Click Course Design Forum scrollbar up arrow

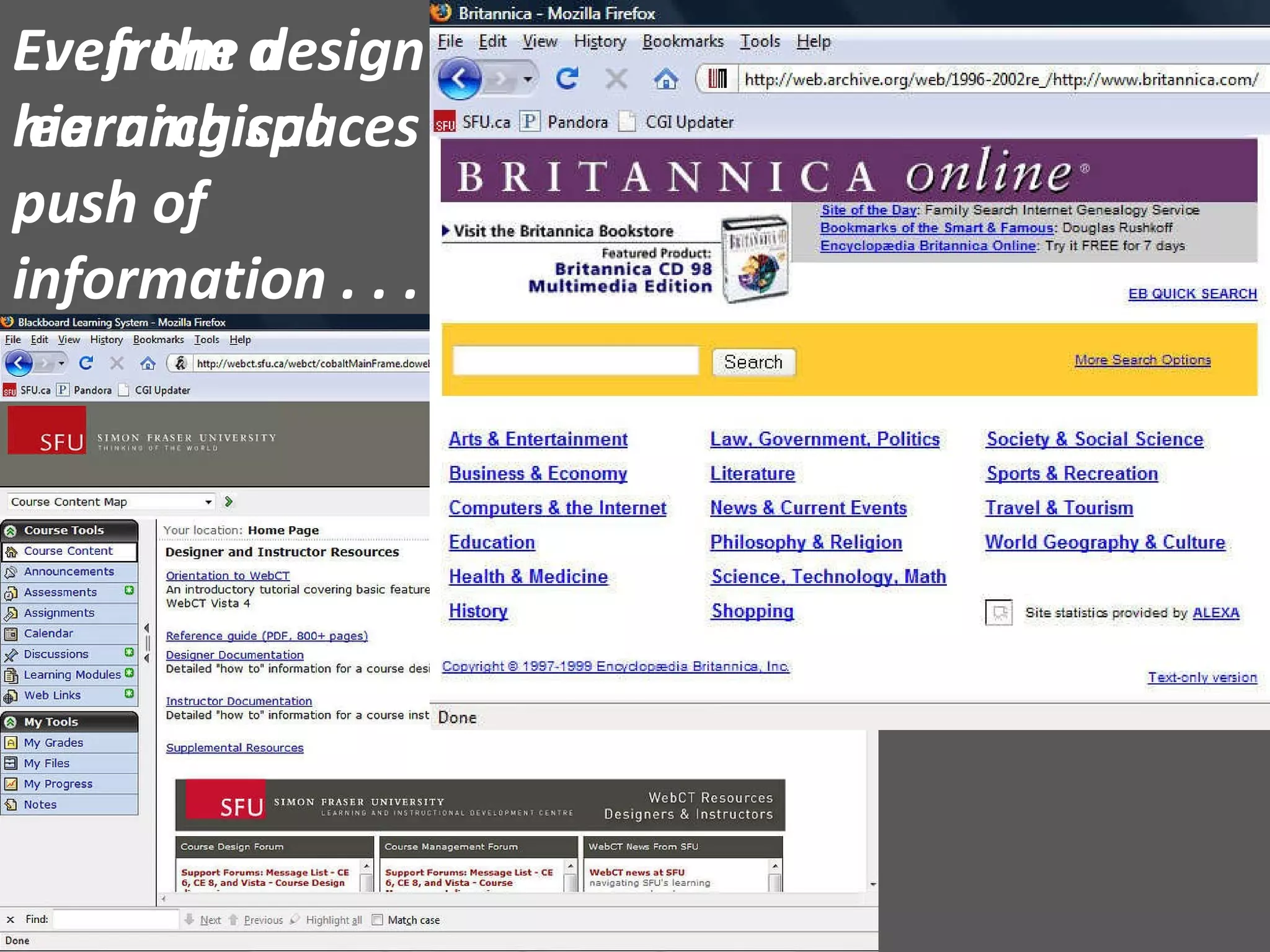point(366,866)
